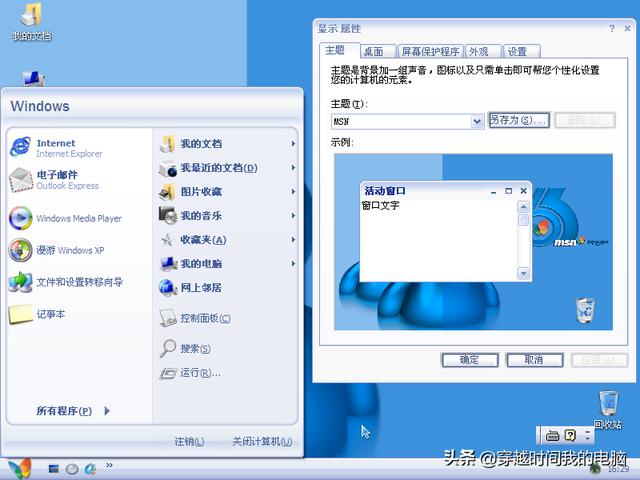
Task: Click show desktop quick launch icon
Action: click(53, 469)
